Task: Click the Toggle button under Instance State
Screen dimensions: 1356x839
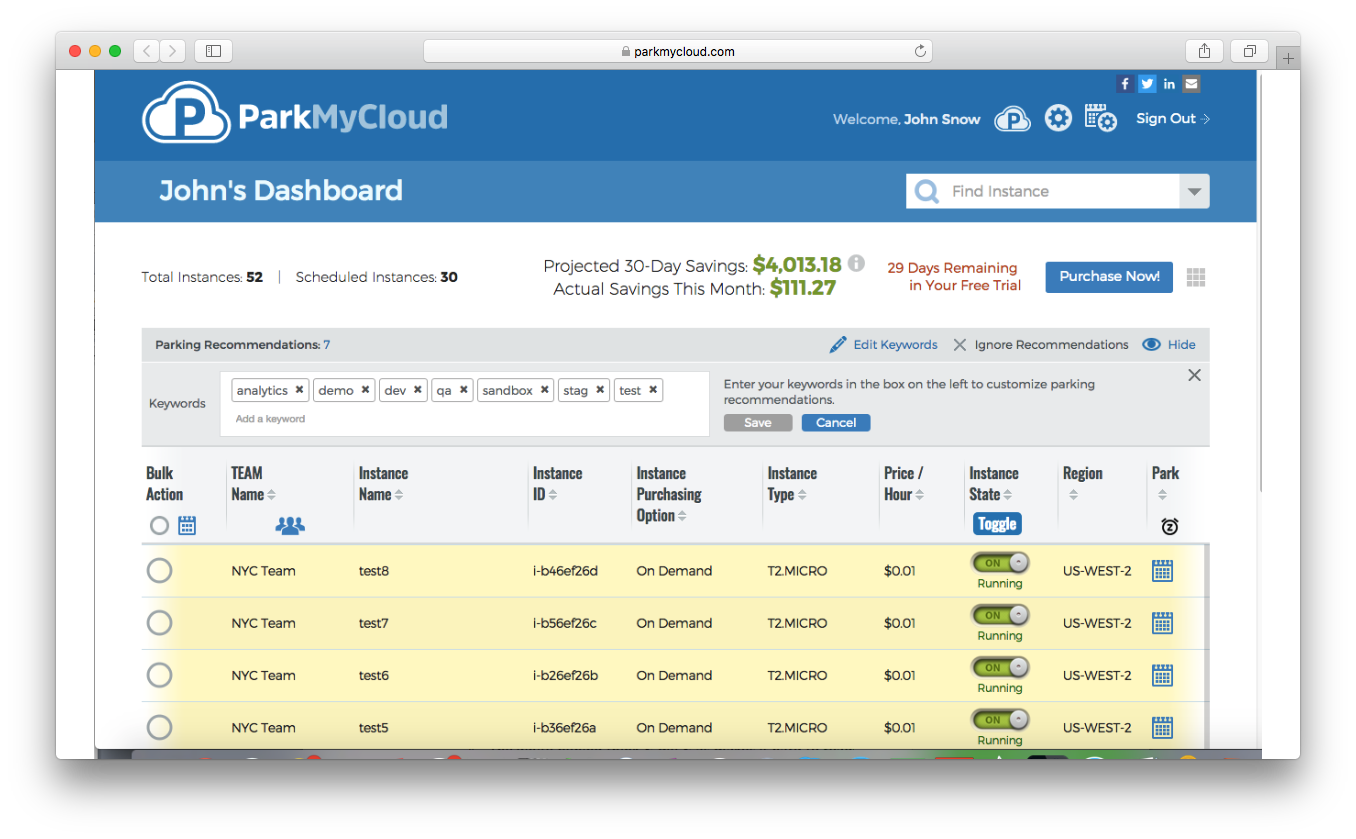Action: 997,524
